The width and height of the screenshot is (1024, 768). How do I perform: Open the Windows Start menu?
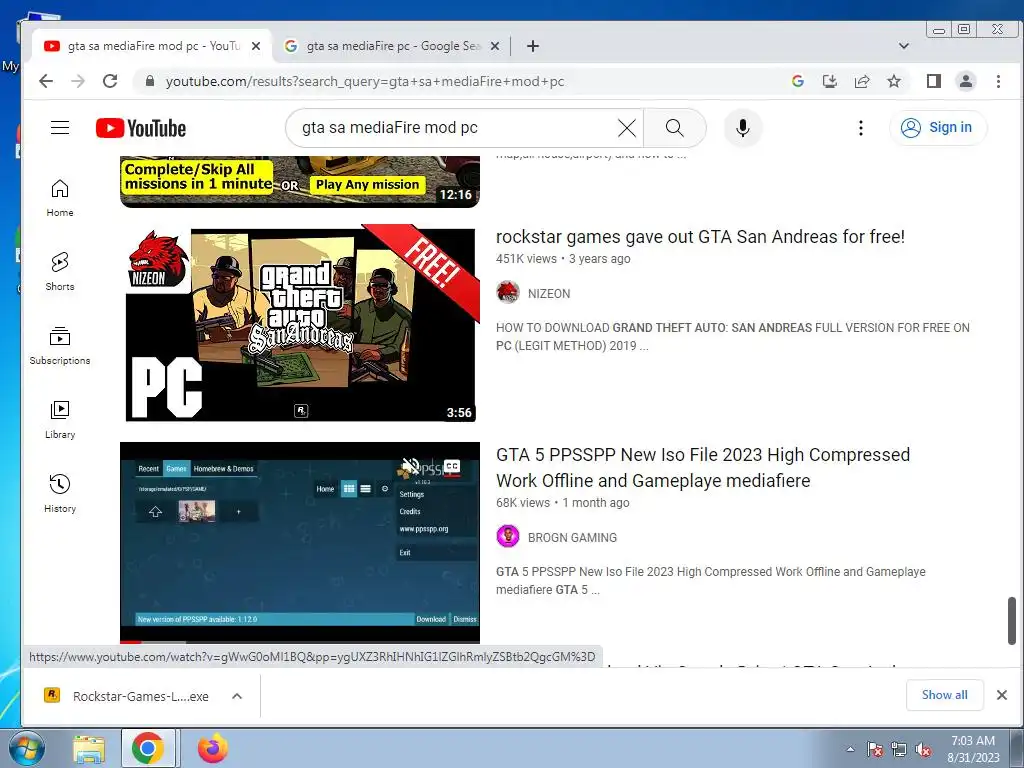click(26, 748)
